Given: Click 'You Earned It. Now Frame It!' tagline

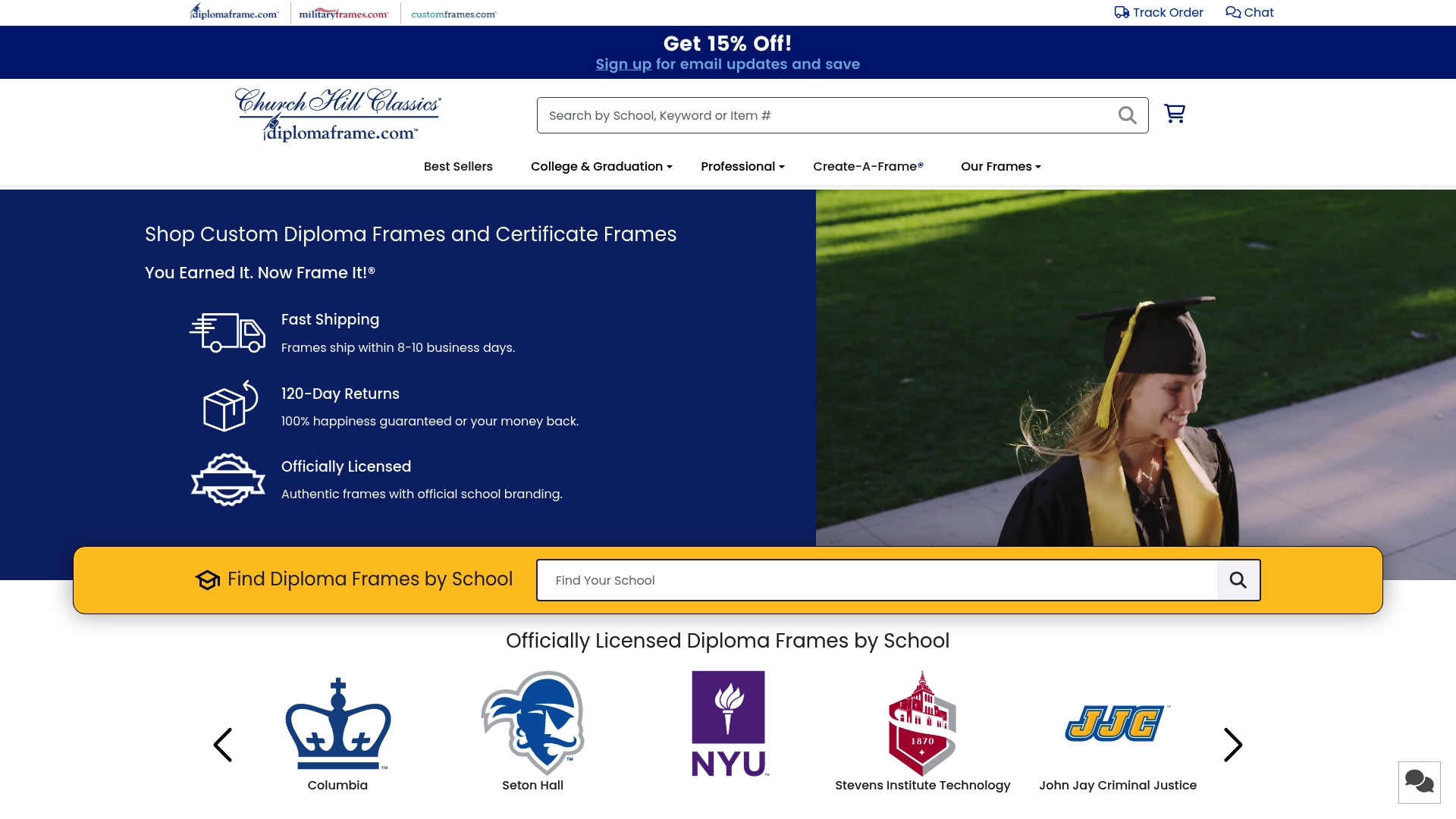Looking at the screenshot, I should pos(260,272).
